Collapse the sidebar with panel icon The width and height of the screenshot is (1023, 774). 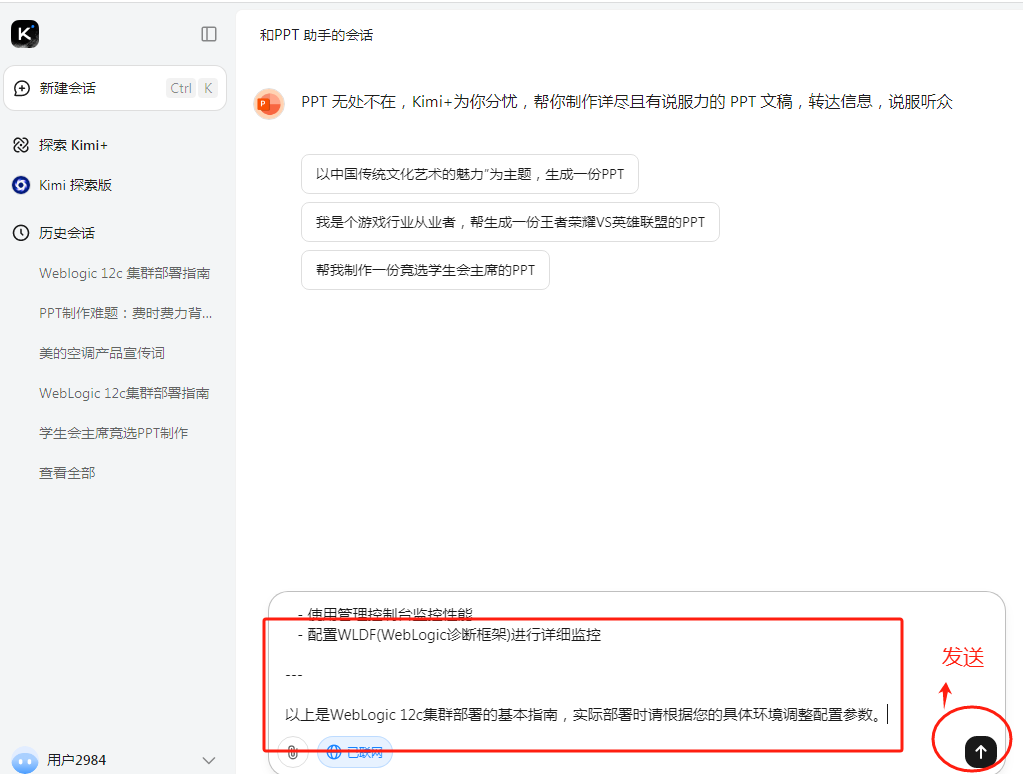pyautogui.click(x=209, y=34)
